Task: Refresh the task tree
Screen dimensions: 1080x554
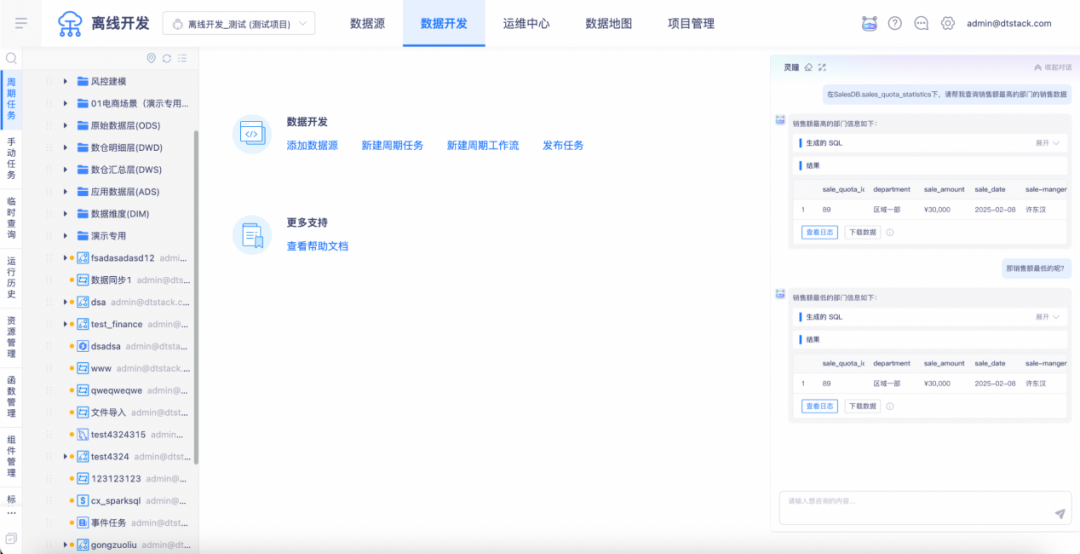Action: (167, 59)
